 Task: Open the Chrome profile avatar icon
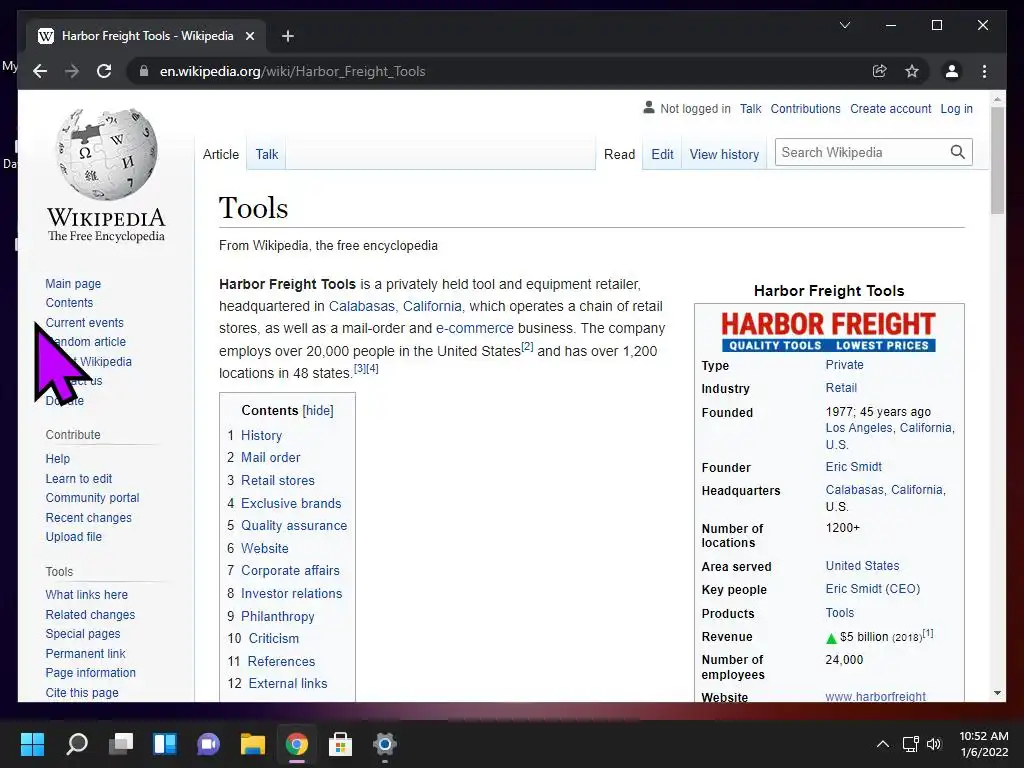click(x=952, y=71)
